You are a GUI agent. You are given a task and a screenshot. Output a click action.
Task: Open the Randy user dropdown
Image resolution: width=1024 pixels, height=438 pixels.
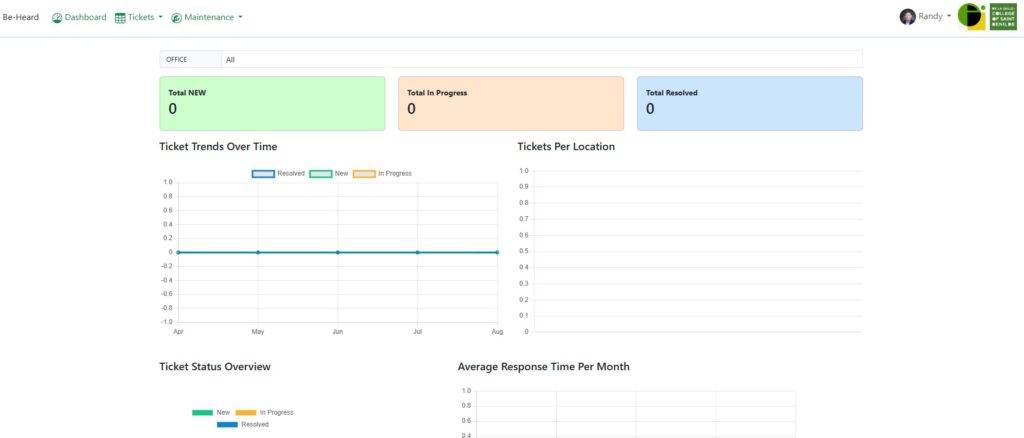tap(935, 17)
